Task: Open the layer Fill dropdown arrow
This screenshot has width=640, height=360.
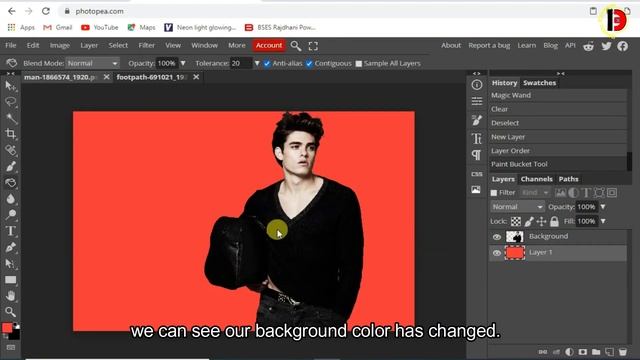Action: (603, 221)
